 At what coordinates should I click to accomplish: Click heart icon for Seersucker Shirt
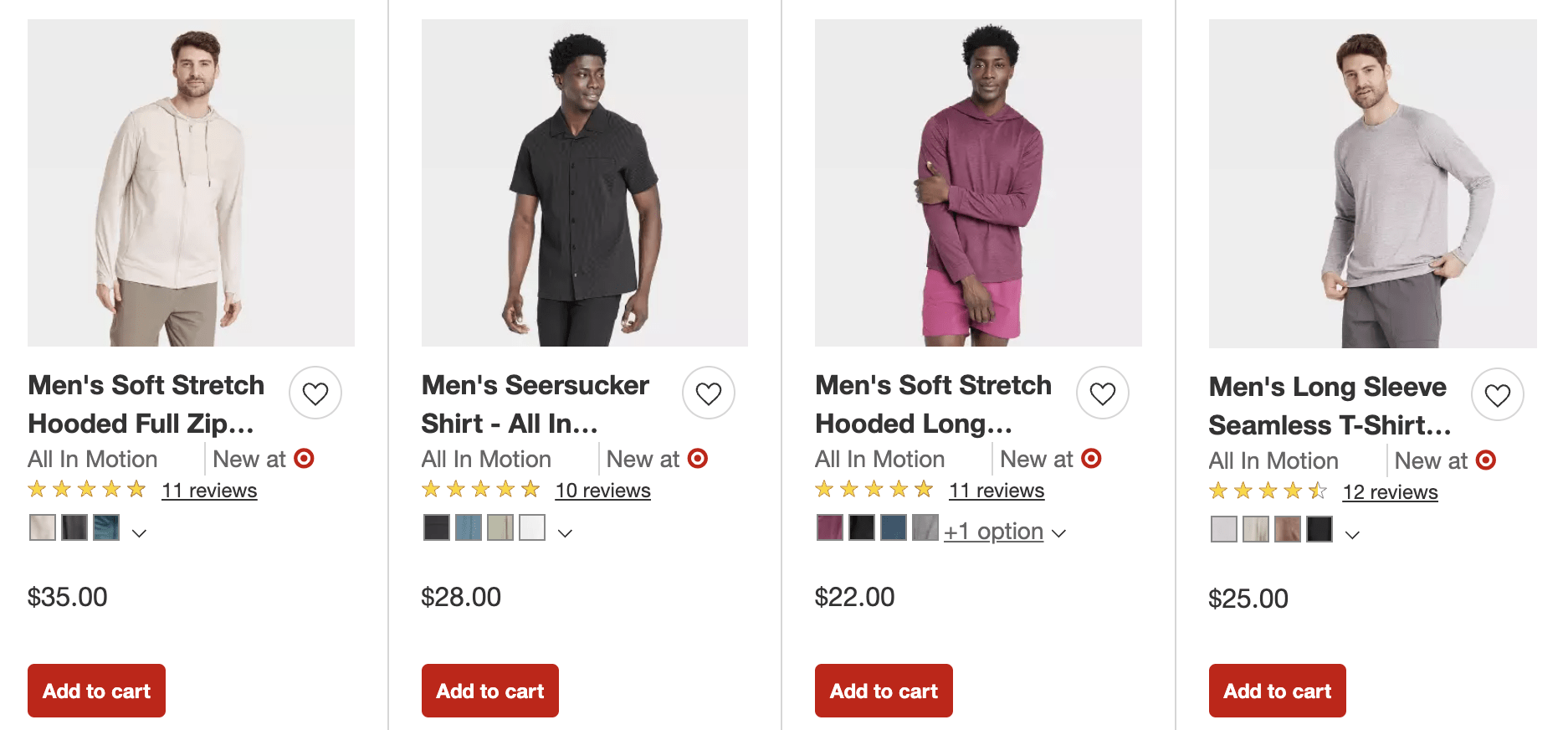click(x=708, y=393)
